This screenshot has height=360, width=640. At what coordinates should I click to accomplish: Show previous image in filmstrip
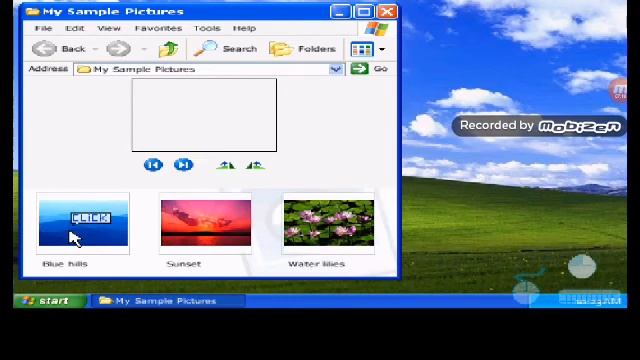(153, 165)
